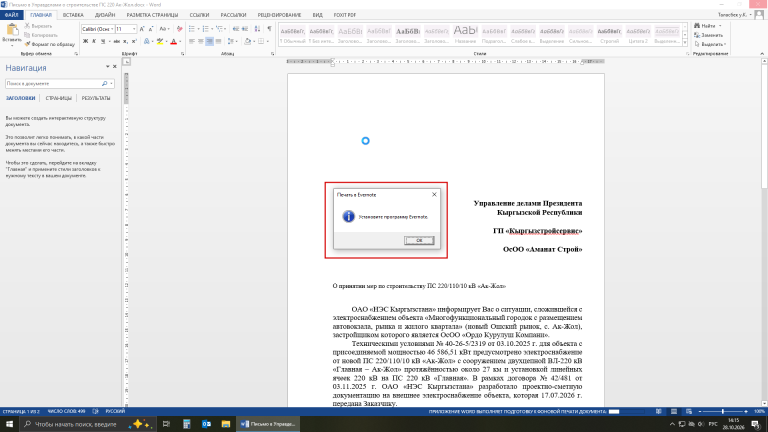Close the Evernote print dialog
The height and width of the screenshot is (432, 768).
434,194
